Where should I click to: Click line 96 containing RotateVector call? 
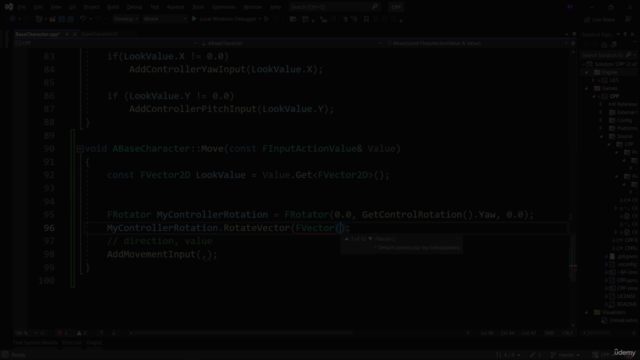[327, 228]
